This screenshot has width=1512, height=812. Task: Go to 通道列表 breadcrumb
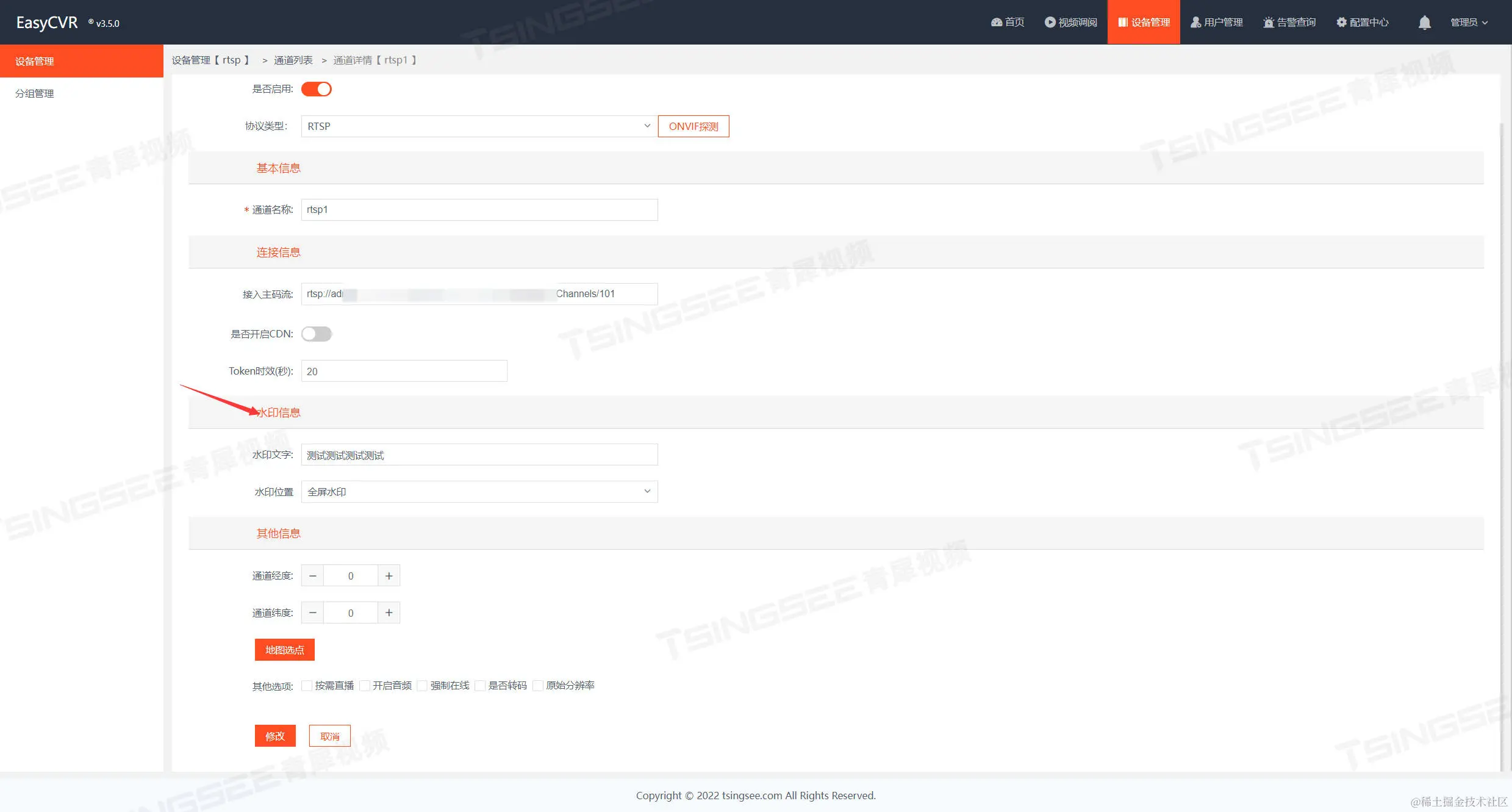coord(293,60)
